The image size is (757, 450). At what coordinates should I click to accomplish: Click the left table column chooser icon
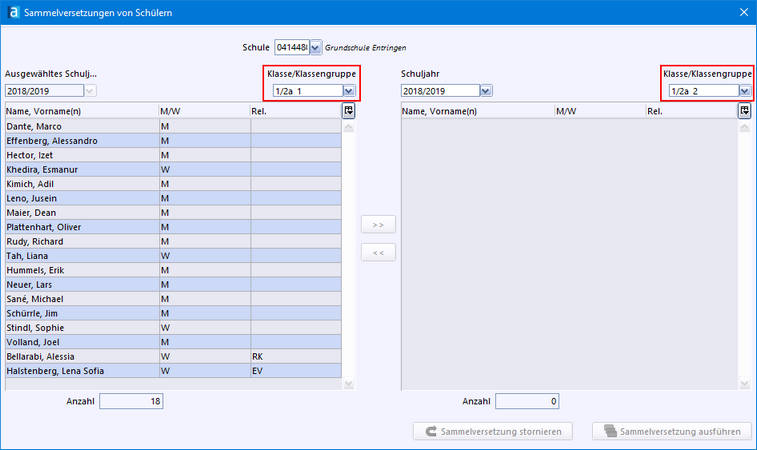point(348,111)
